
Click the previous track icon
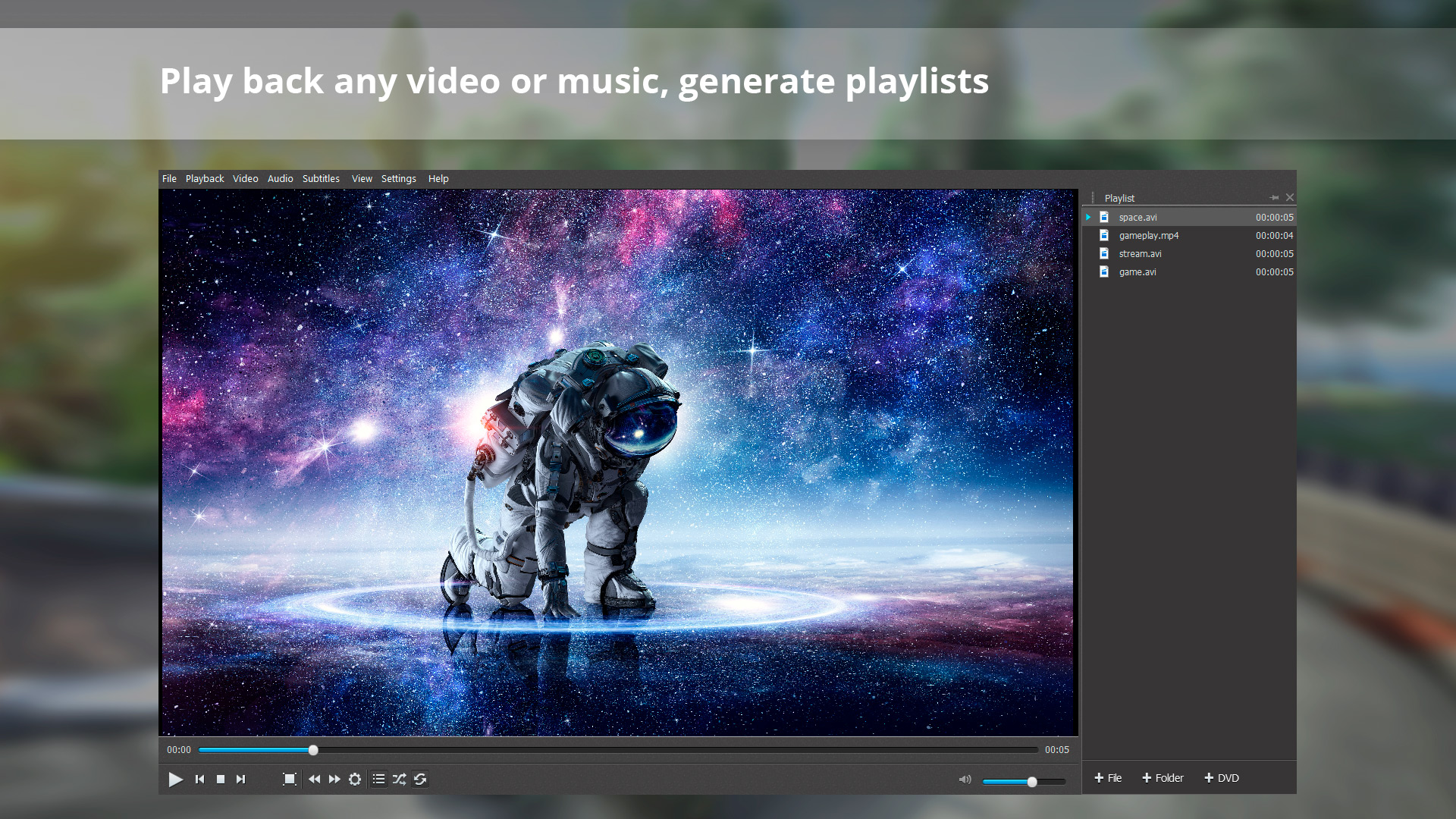pyautogui.click(x=199, y=779)
